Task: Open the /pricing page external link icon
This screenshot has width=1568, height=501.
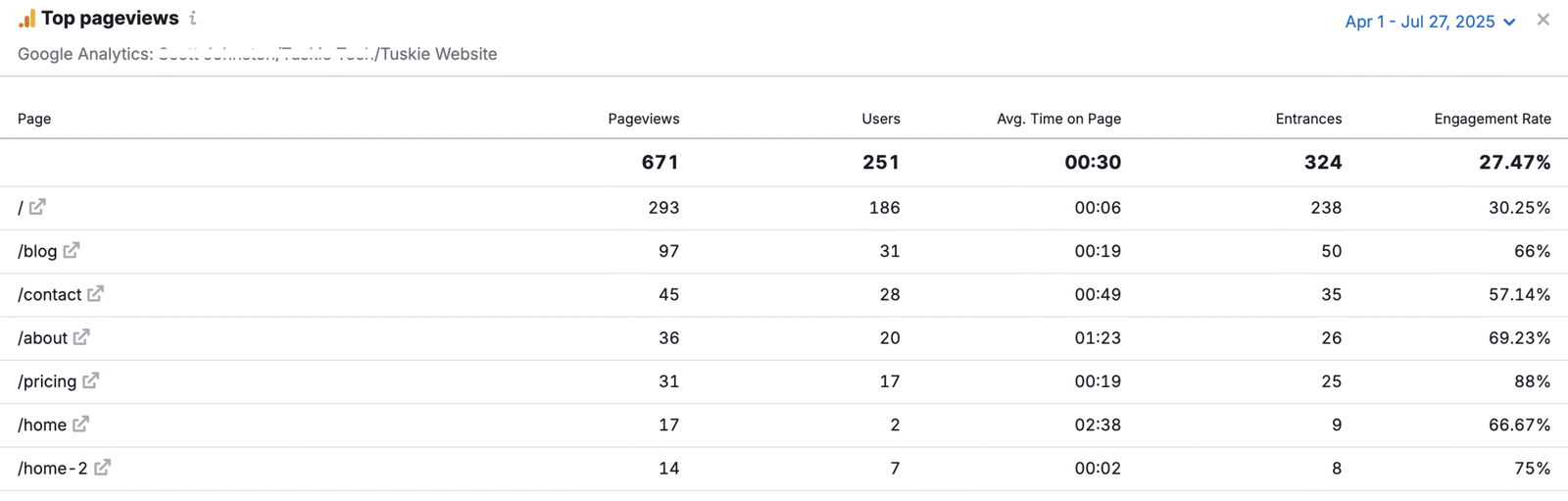Action: (90, 380)
